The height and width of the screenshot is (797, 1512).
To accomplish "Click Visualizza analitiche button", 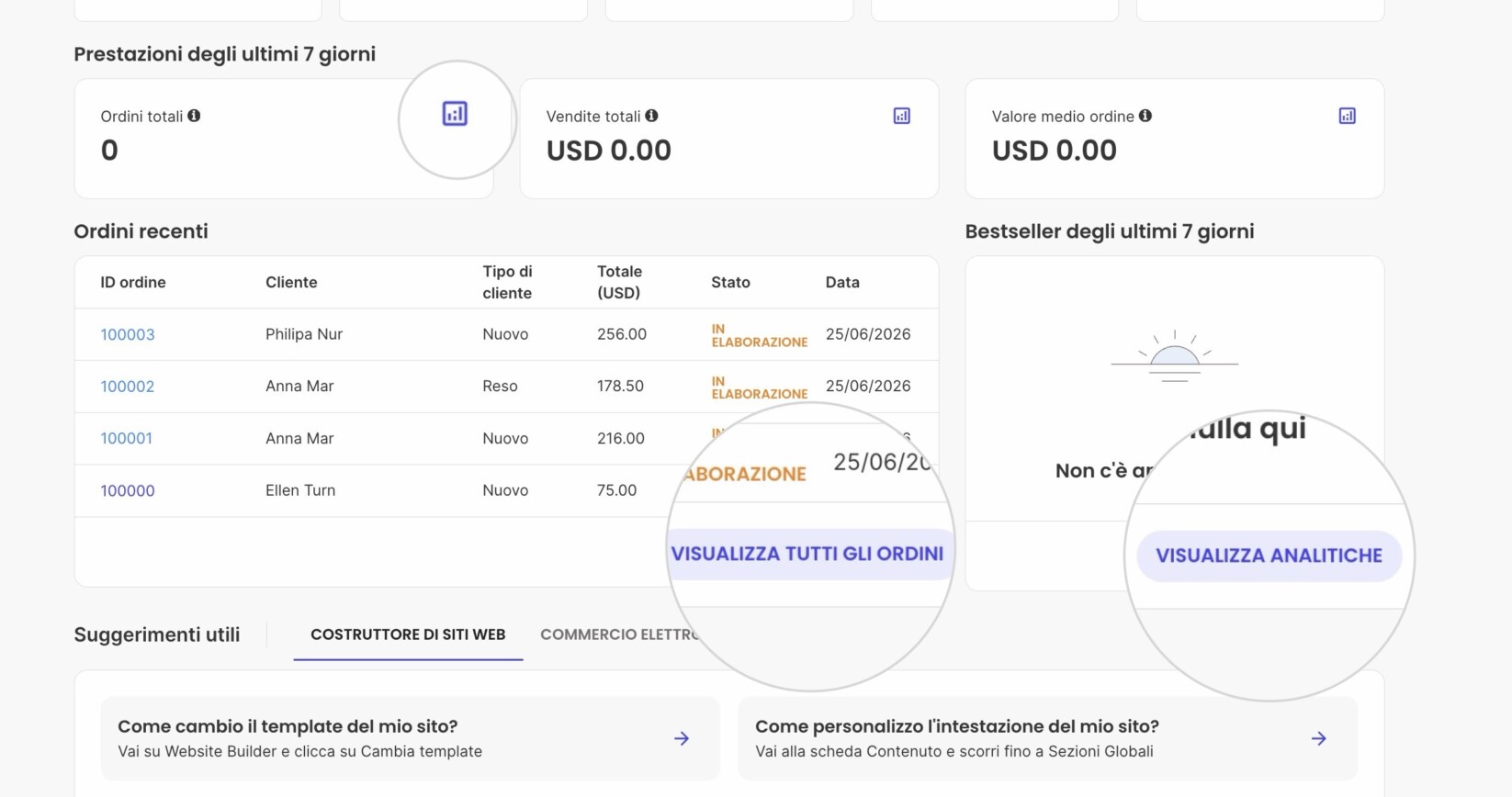I will pyautogui.click(x=1269, y=556).
